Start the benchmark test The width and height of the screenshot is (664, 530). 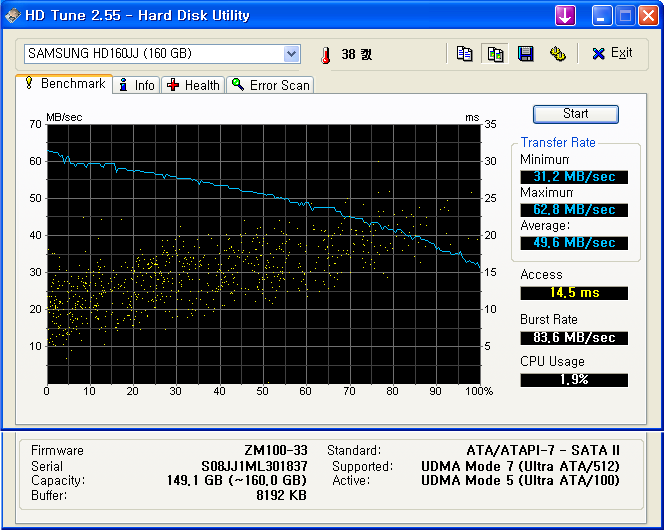575,114
